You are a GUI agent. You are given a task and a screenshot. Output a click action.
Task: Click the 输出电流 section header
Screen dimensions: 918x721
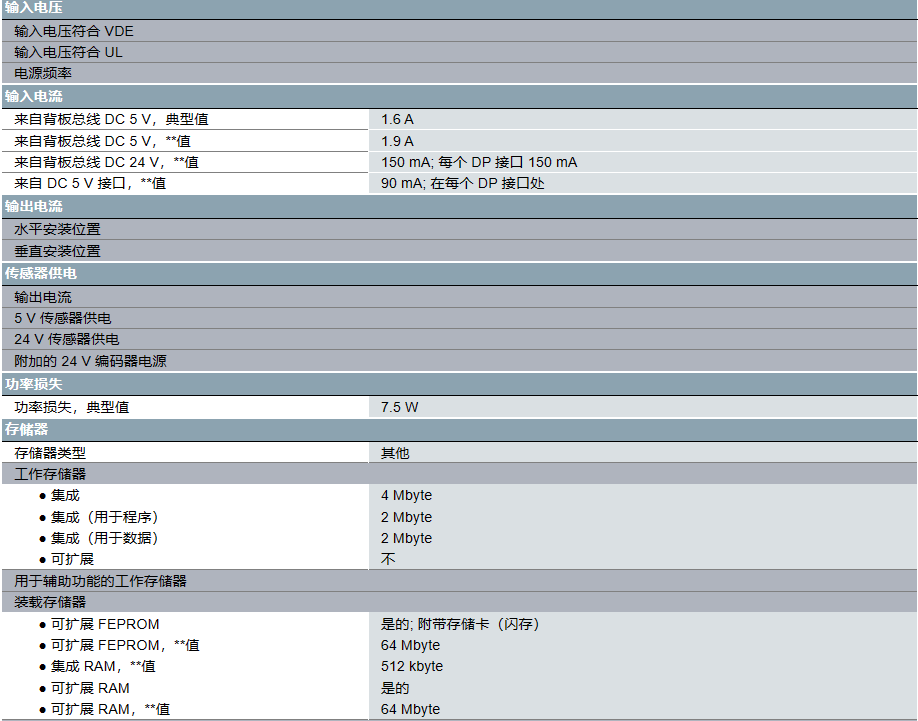34,206
